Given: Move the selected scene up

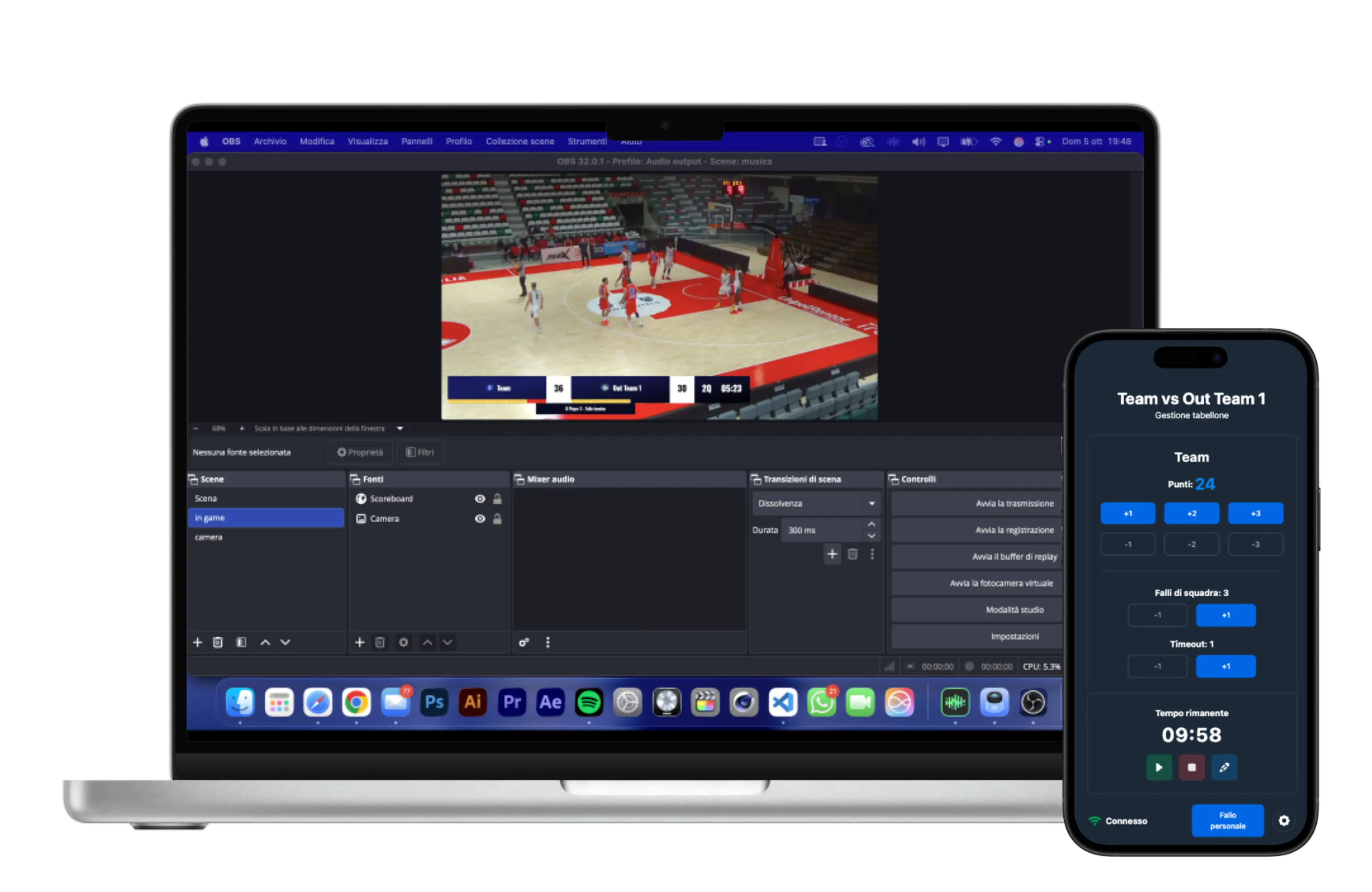Looking at the screenshot, I should [265, 642].
